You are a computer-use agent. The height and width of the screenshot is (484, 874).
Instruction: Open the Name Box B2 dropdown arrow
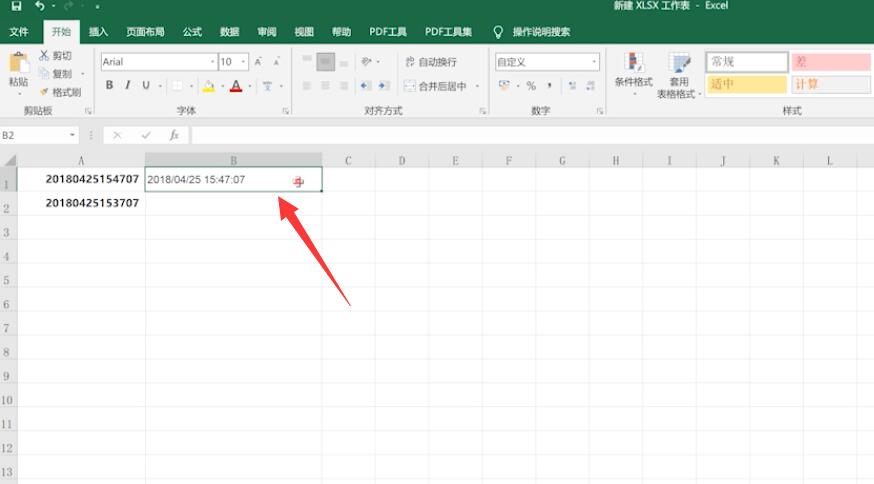[x=72, y=135]
